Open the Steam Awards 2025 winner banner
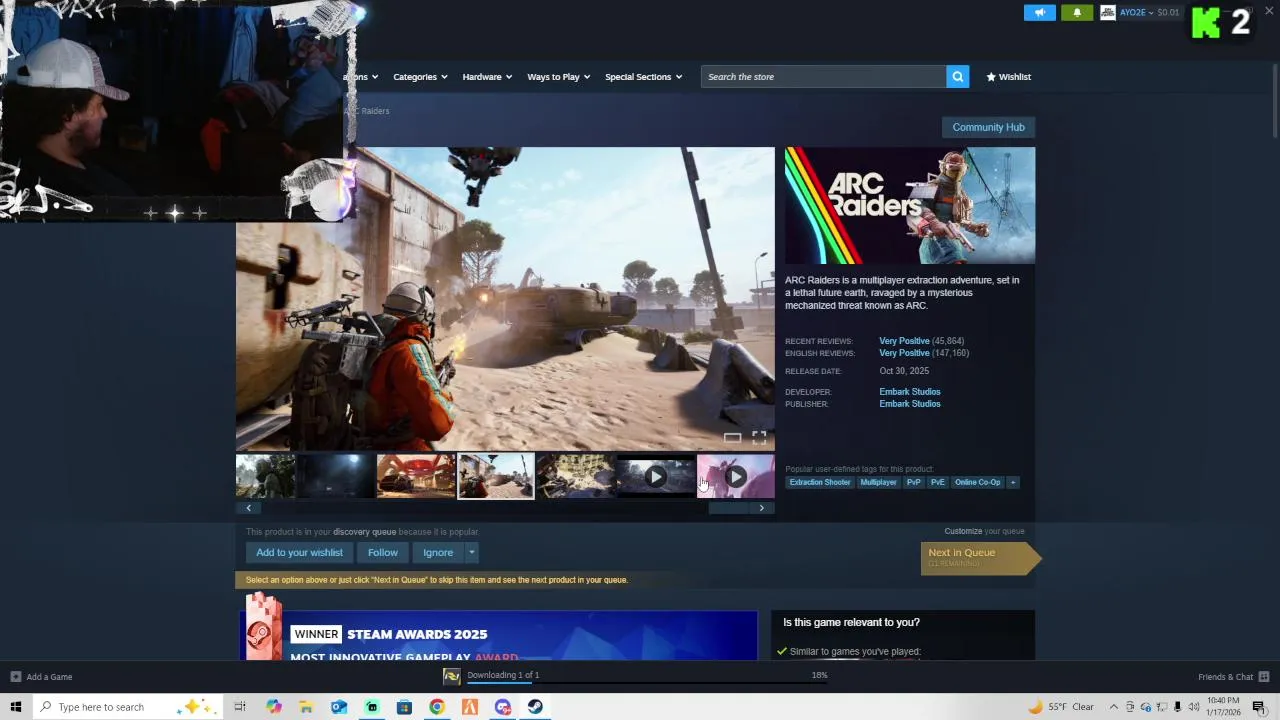Image resolution: width=1280 pixels, height=720 pixels. (x=498, y=634)
